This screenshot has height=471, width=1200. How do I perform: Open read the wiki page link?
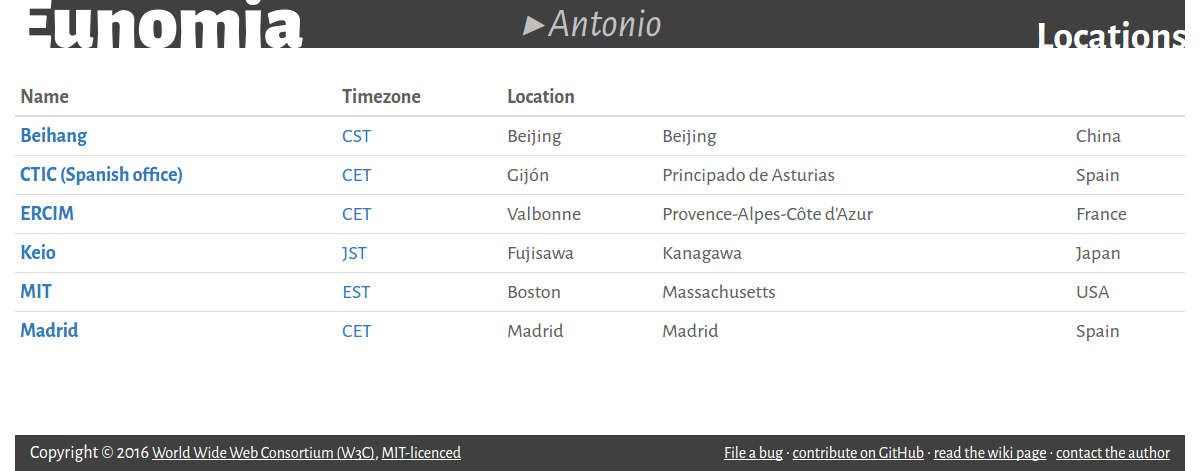990,453
